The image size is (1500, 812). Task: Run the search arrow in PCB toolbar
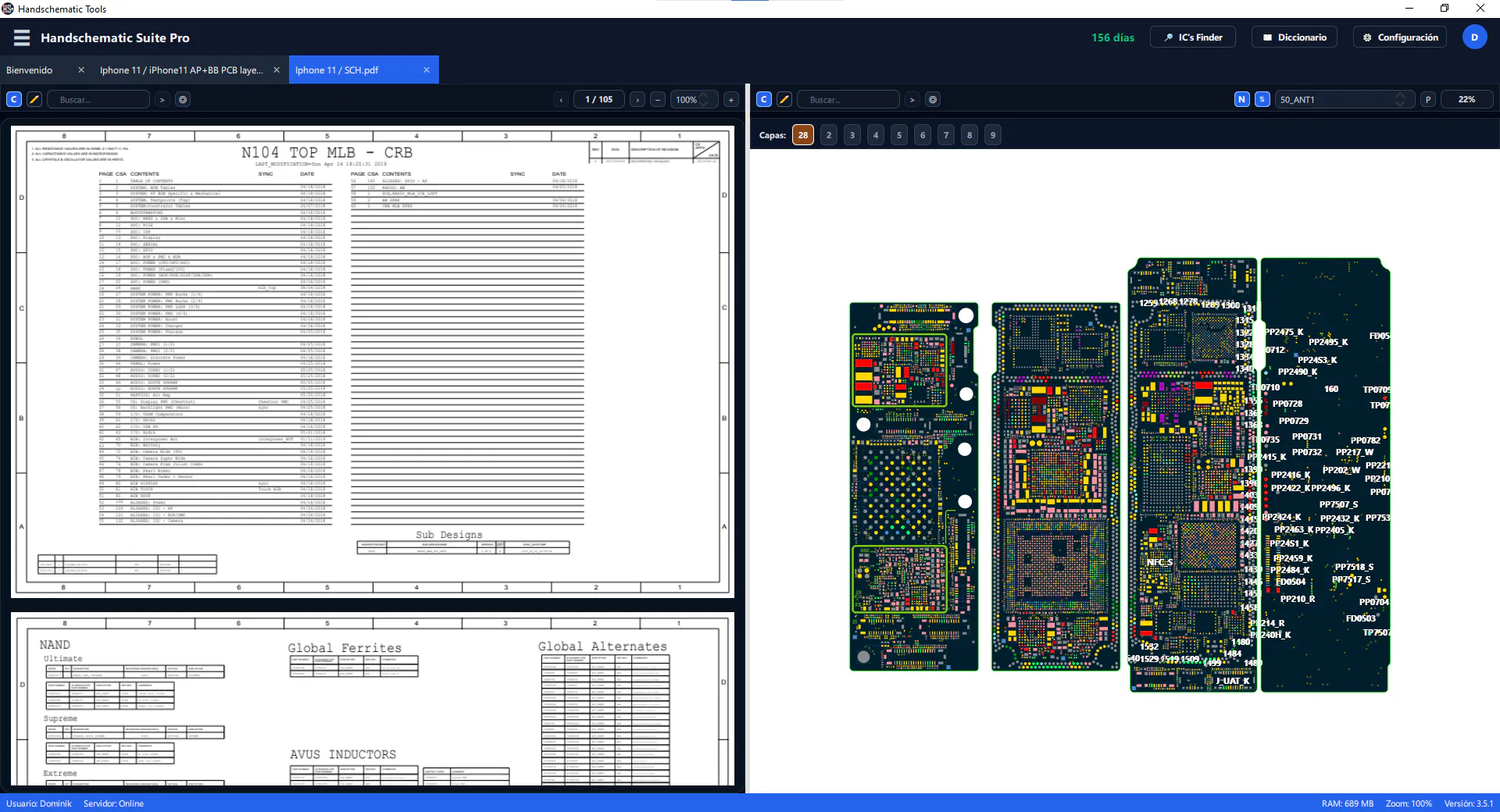point(912,99)
